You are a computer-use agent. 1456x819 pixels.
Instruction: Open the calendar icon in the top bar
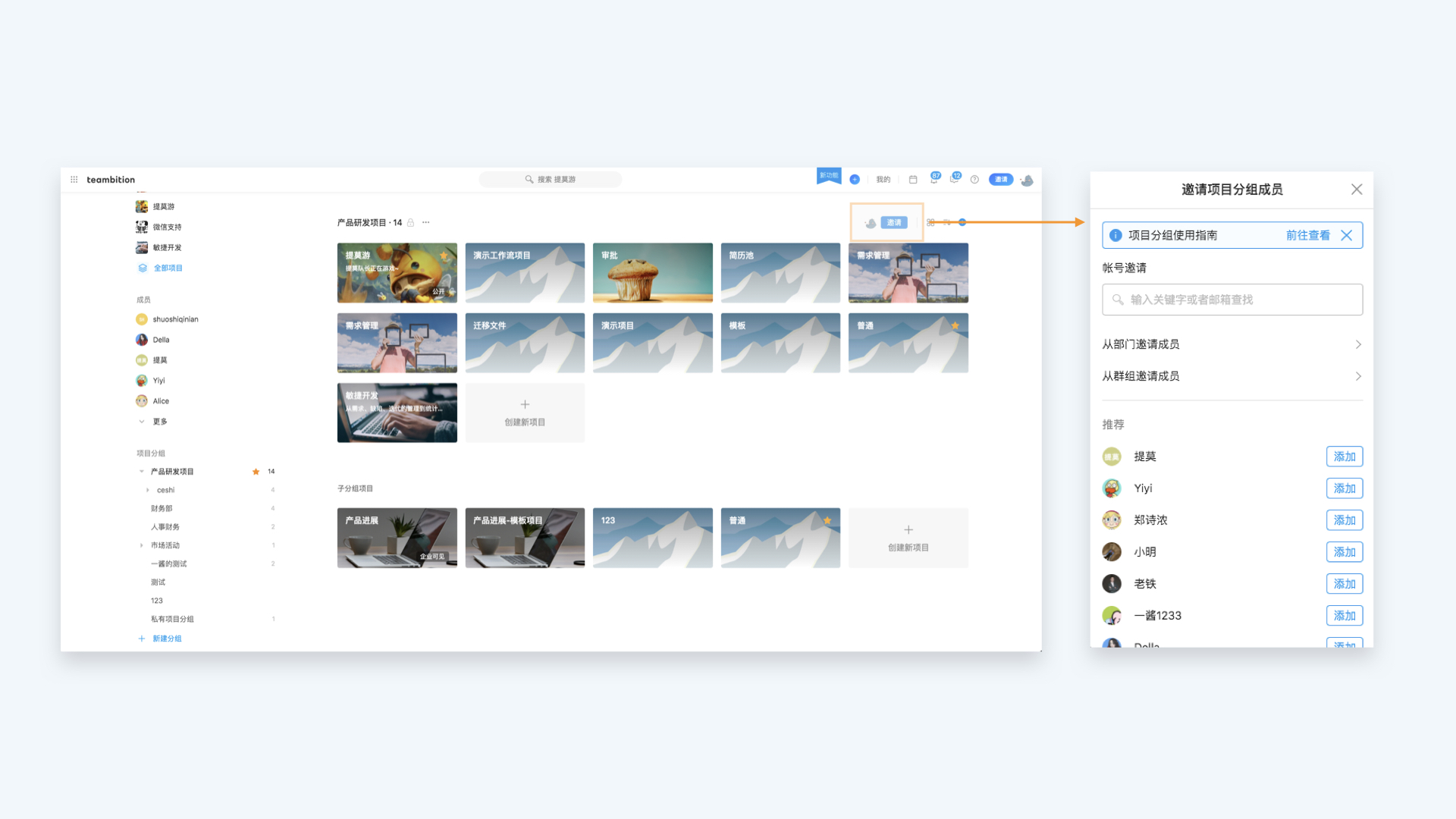pyautogui.click(x=913, y=180)
